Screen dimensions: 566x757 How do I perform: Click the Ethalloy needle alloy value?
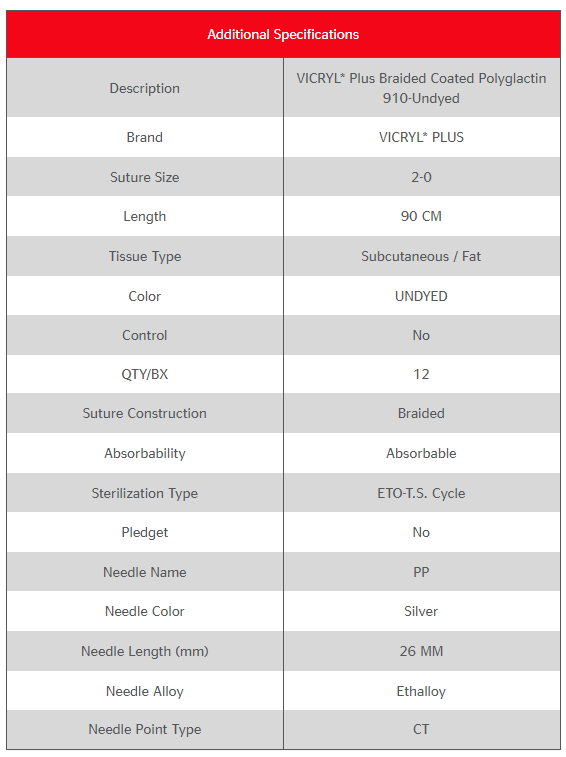pyautogui.click(x=421, y=691)
